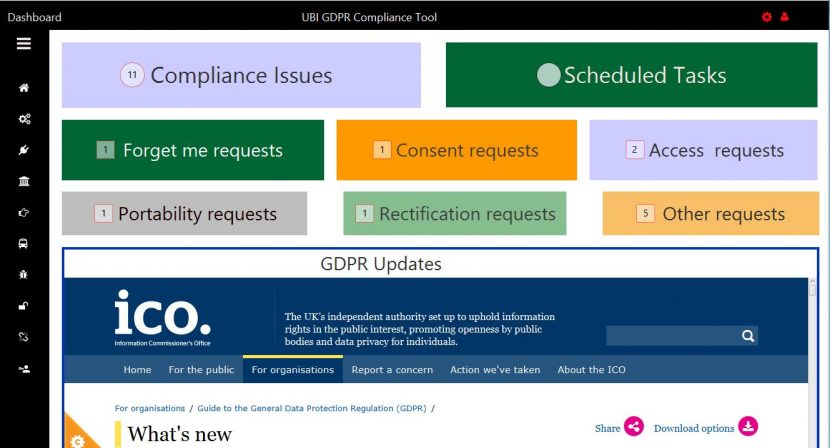Select the For the public tab
830x448 pixels.
click(x=201, y=370)
